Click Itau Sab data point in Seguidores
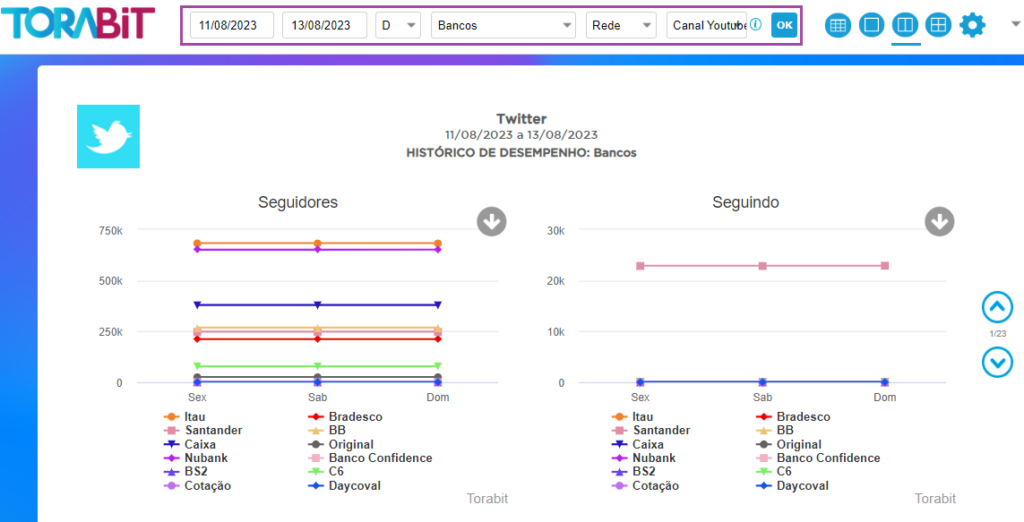 click(317, 243)
